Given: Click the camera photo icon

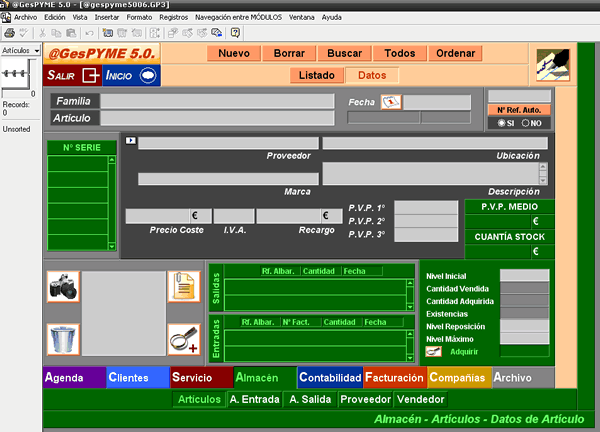Looking at the screenshot, I should click(x=64, y=287).
